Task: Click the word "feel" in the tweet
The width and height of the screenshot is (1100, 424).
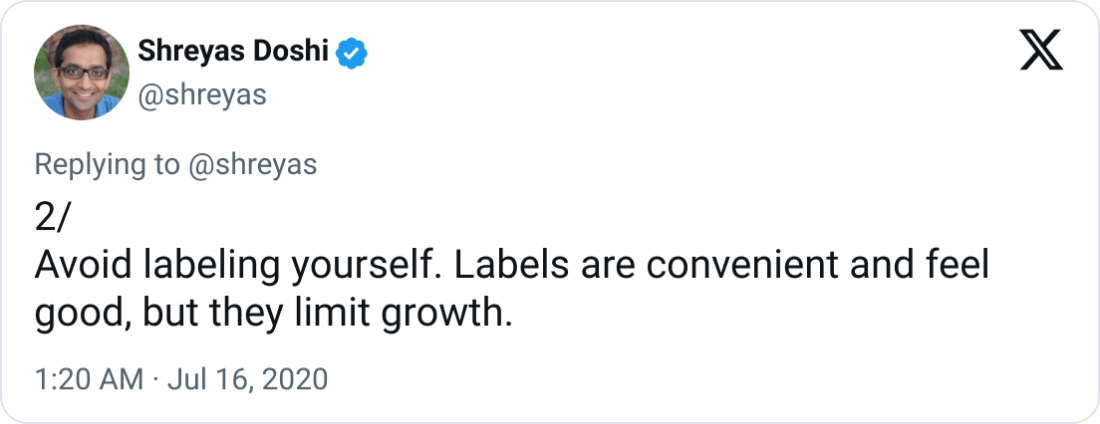Action: [x=959, y=269]
